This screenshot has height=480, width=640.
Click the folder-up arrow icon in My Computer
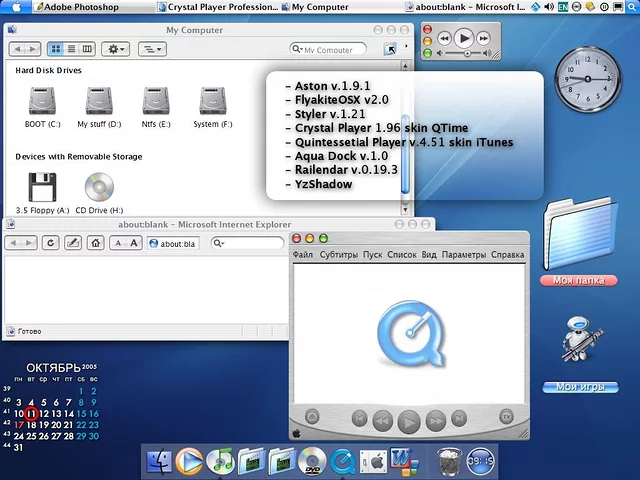(390, 49)
